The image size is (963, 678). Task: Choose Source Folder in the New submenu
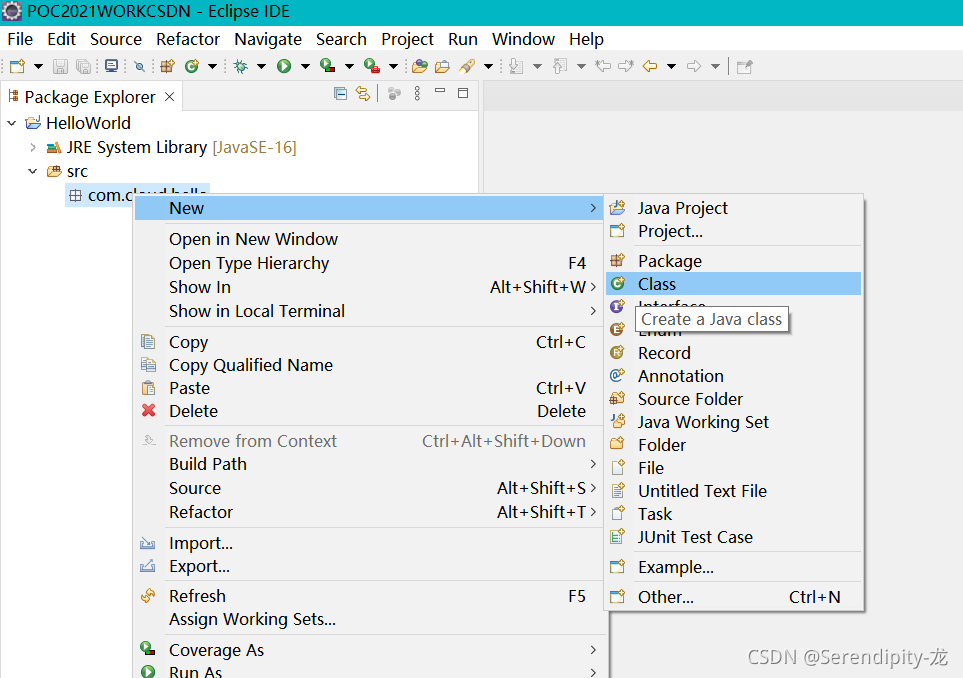pos(733,399)
